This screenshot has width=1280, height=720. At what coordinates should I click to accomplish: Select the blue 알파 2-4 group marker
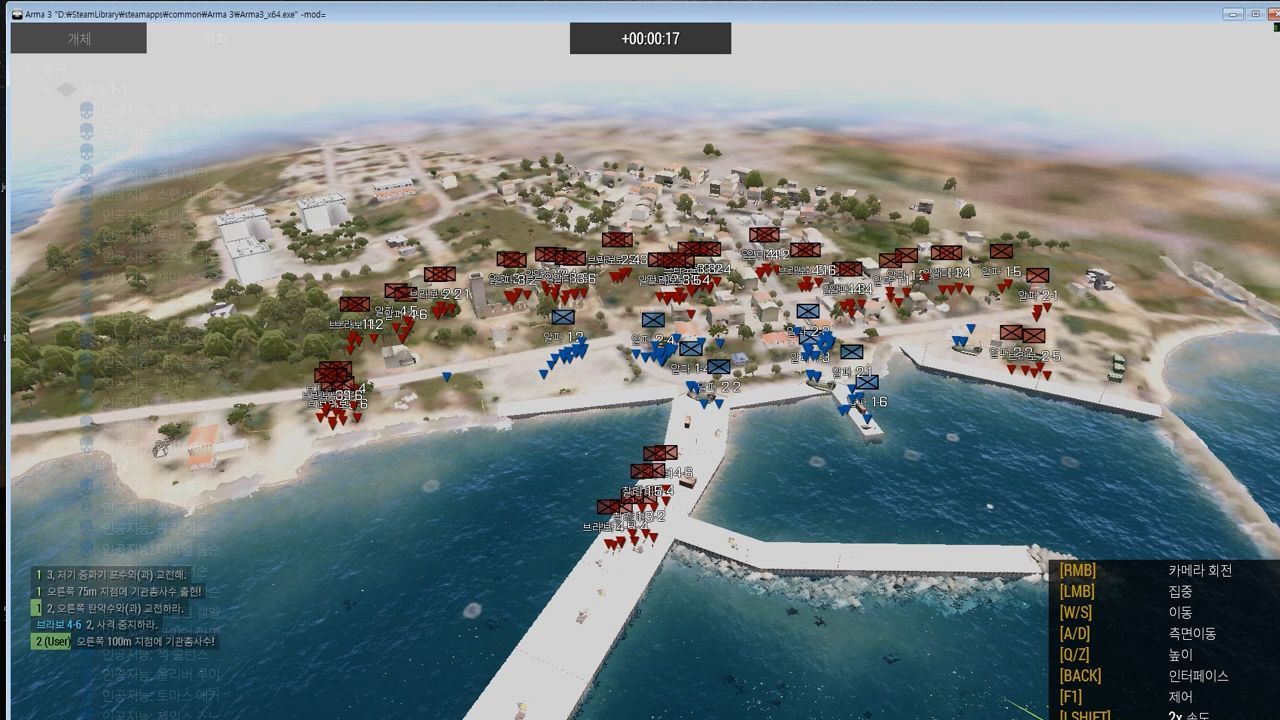[653, 320]
